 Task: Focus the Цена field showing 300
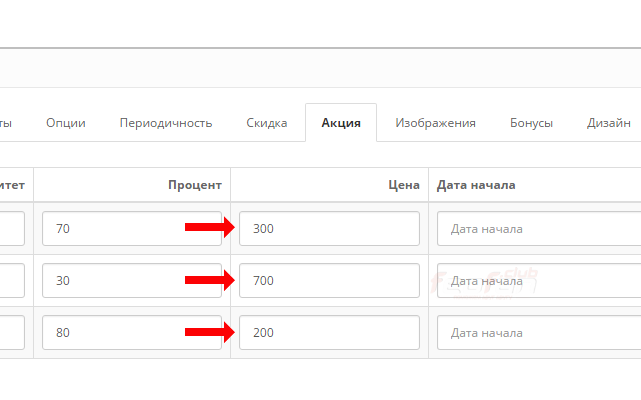point(329,229)
